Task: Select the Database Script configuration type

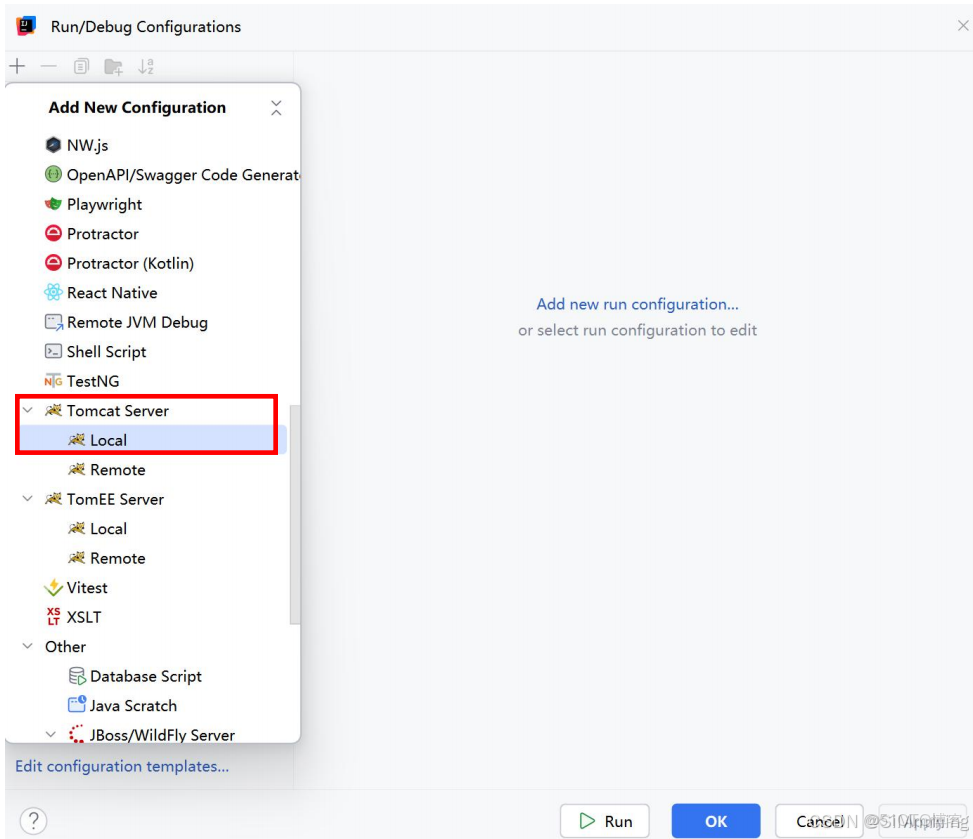Action: tap(143, 676)
